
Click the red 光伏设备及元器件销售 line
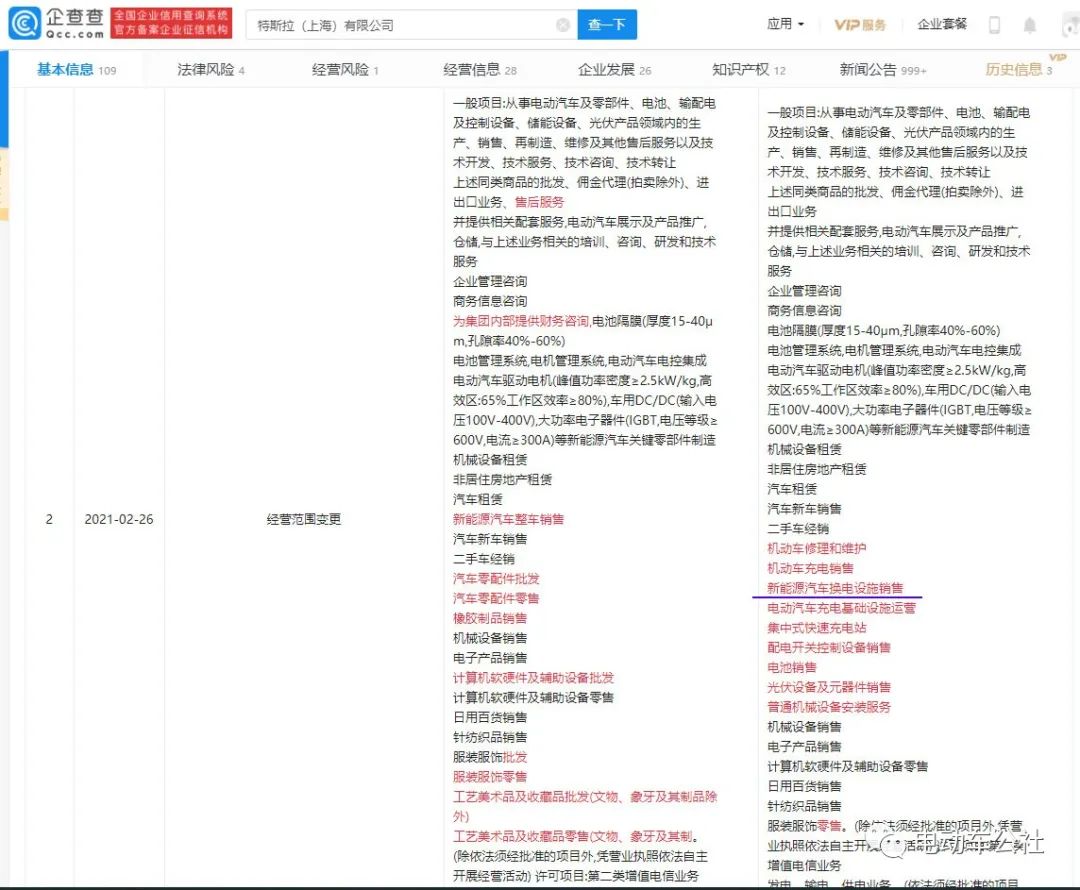point(829,687)
